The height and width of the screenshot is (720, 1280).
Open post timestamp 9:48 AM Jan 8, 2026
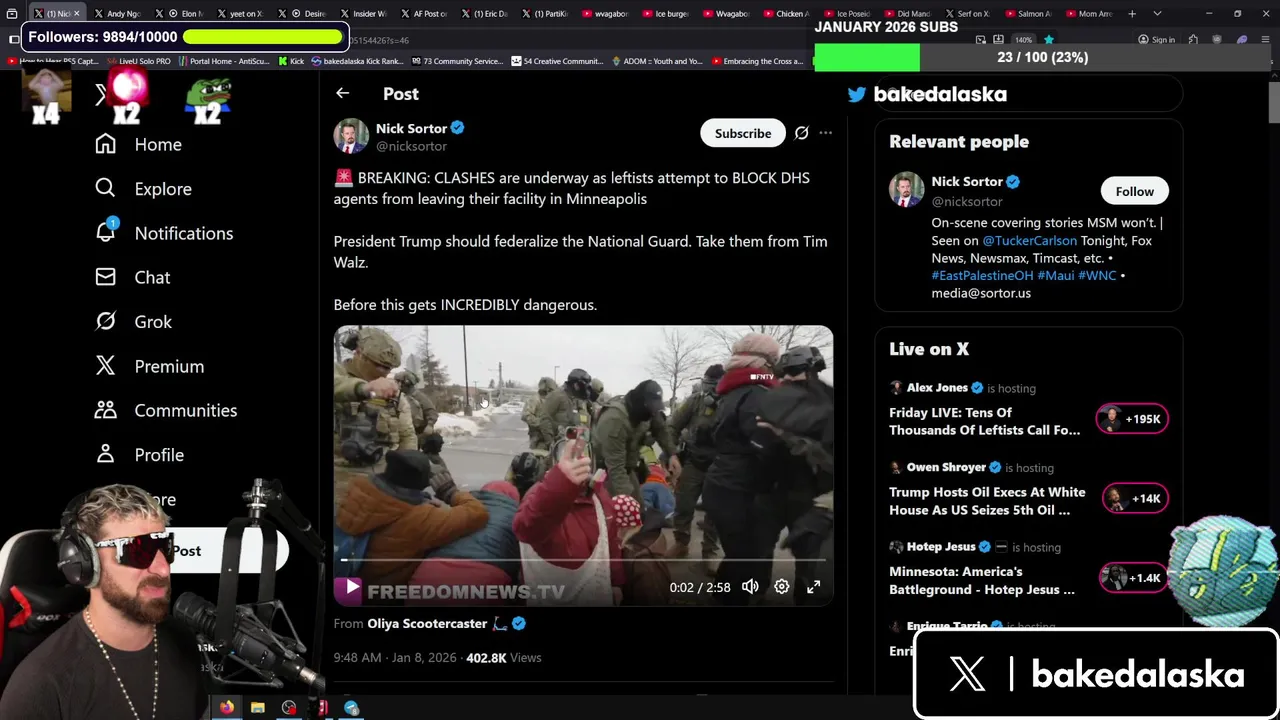coord(395,658)
